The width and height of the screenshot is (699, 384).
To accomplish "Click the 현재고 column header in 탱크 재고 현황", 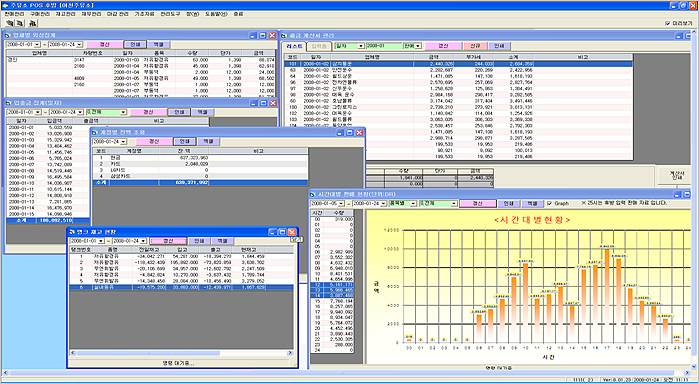I will 247,250.
